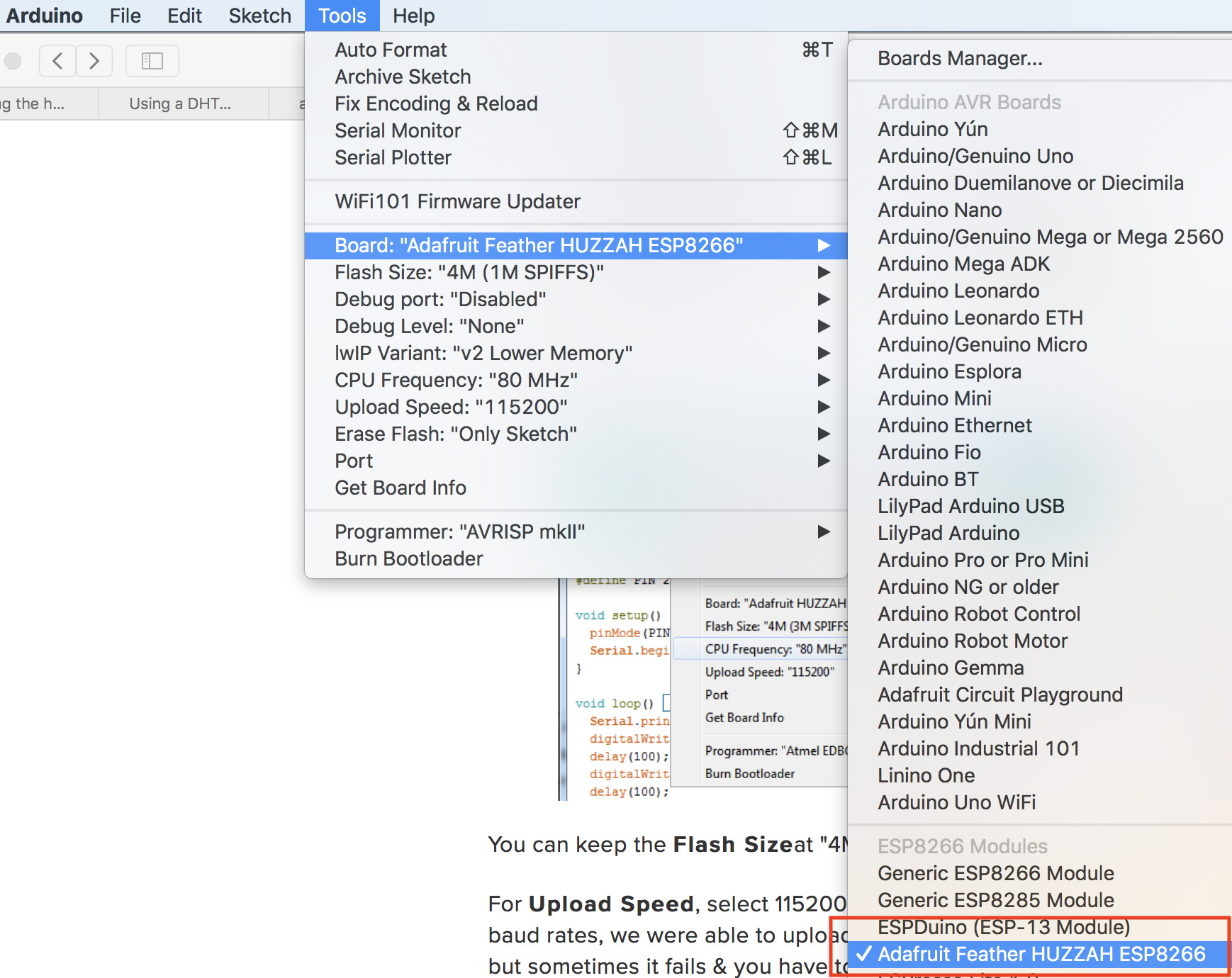This screenshot has height=978, width=1232.
Task: Open the Help menu in menu bar
Action: (x=413, y=16)
